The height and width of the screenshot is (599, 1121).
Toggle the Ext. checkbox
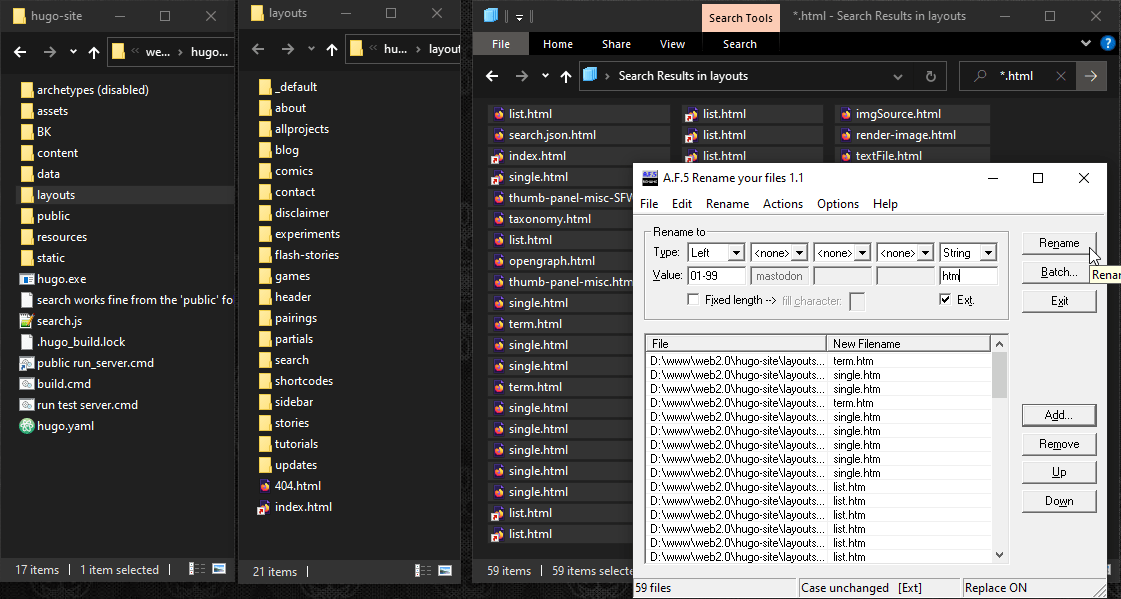tap(945, 300)
